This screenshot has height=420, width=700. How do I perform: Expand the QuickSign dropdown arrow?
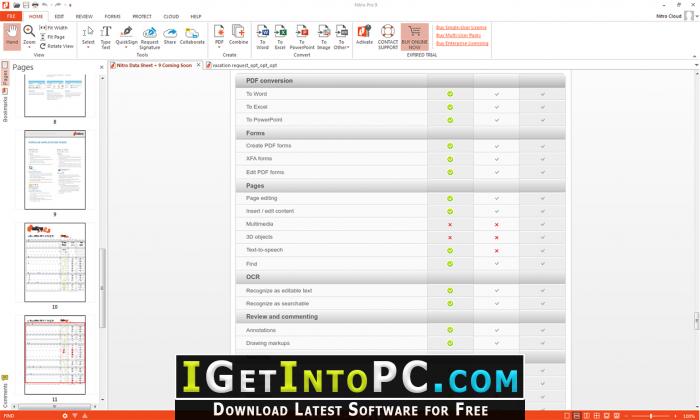pyautogui.click(x=126, y=47)
